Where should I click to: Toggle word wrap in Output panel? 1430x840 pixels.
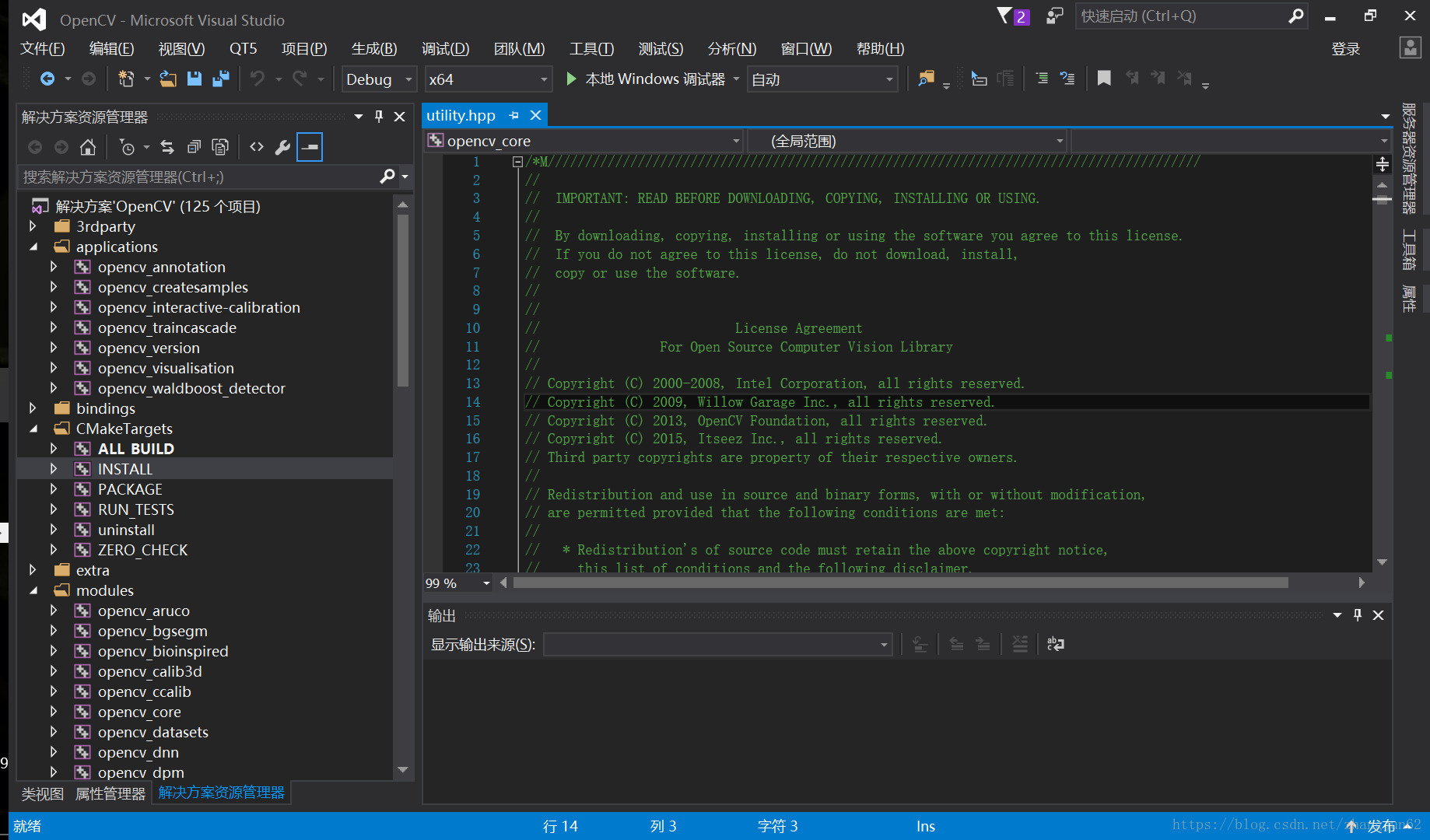pyautogui.click(x=1056, y=644)
